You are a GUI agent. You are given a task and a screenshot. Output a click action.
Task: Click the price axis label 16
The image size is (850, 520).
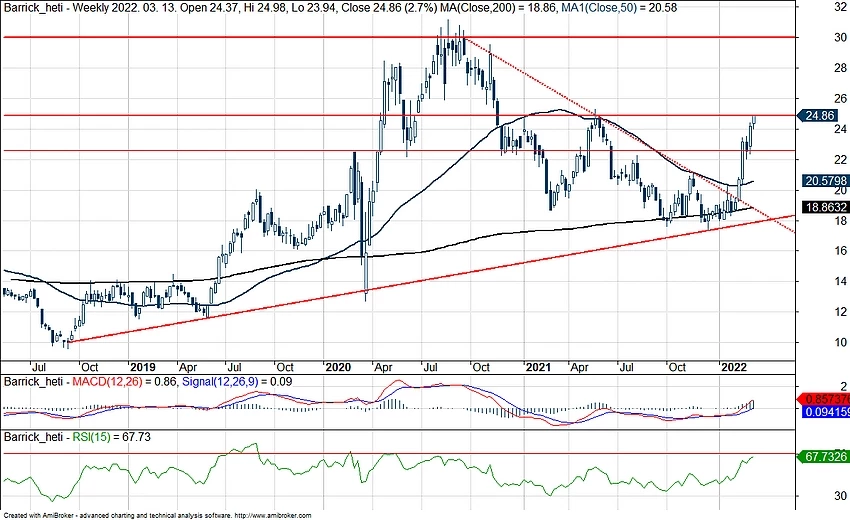click(x=840, y=251)
